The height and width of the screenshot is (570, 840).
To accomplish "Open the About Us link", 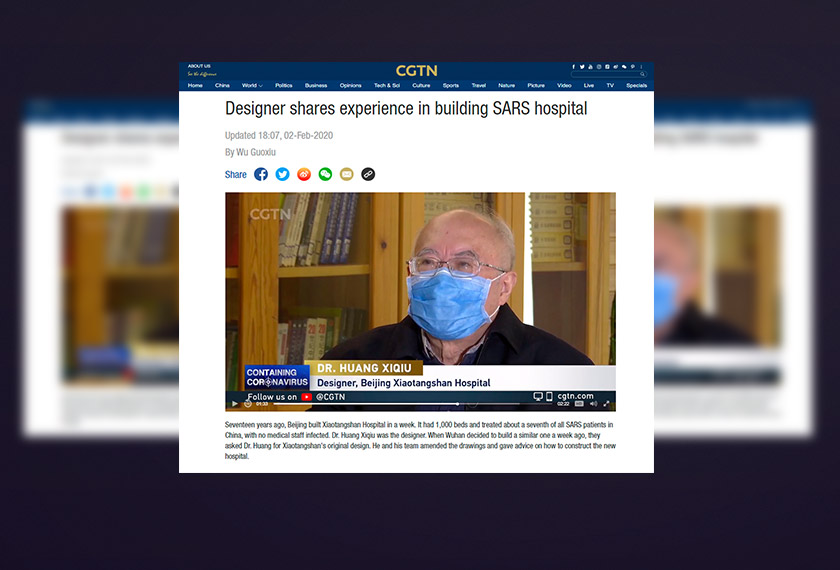I will (199, 66).
